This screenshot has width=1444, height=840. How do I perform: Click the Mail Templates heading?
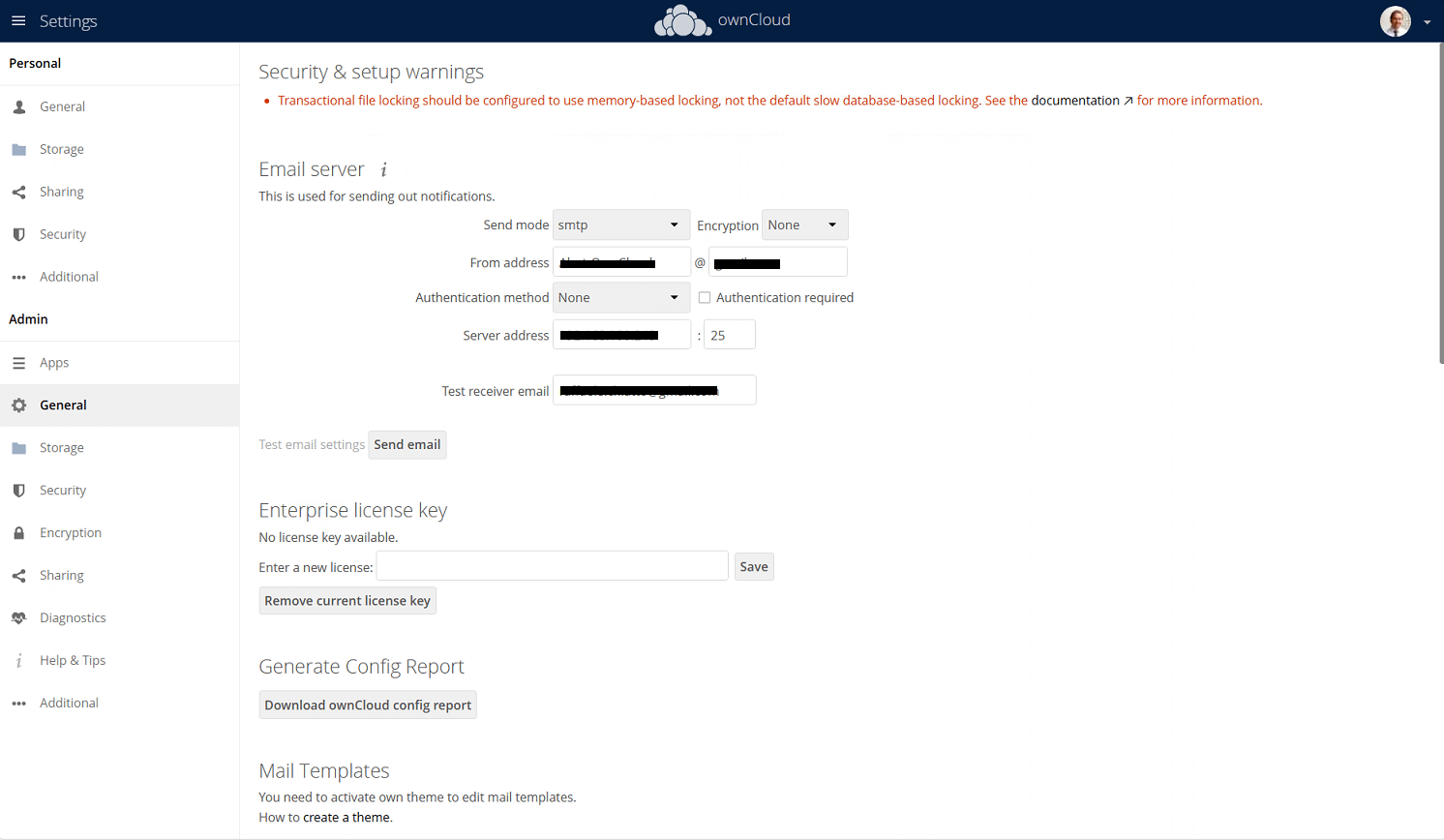(324, 771)
